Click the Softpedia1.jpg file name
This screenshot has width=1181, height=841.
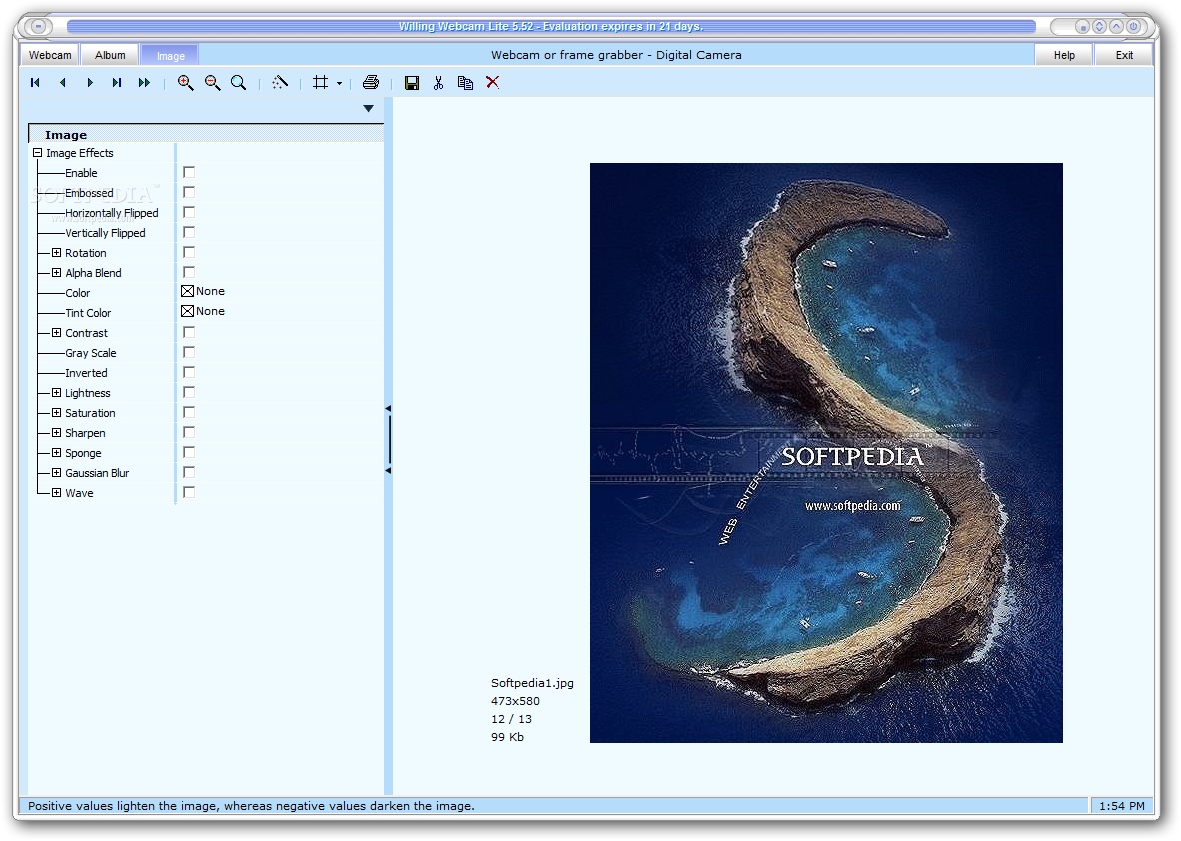click(x=533, y=683)
